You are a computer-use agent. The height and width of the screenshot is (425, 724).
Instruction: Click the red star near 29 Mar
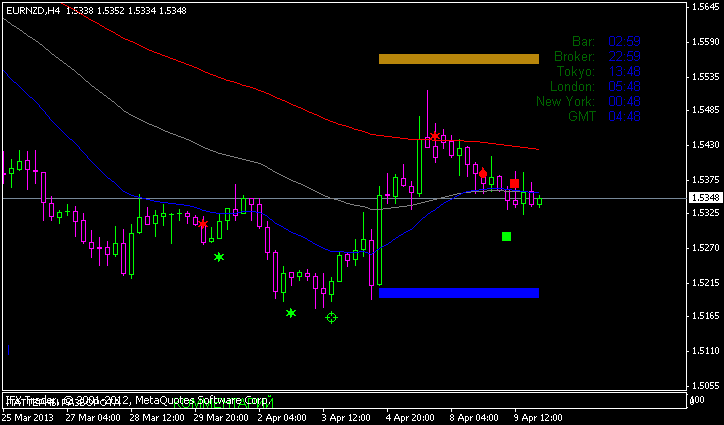(x=203, y=224)
